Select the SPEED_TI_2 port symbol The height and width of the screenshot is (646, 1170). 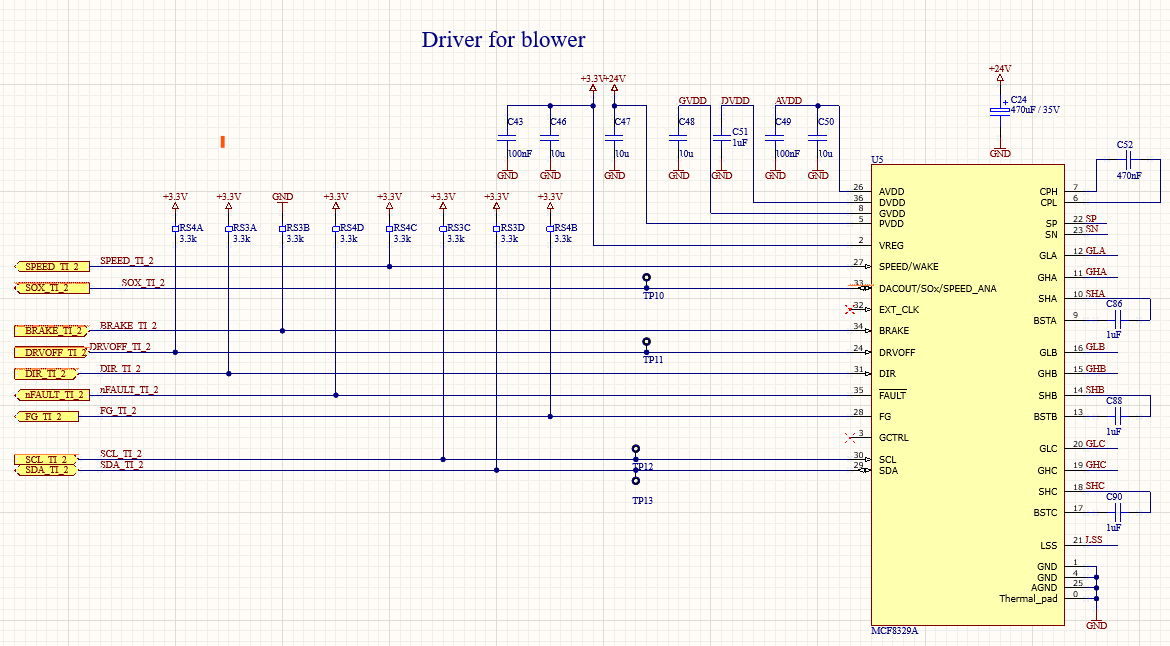[x=52, y=266]
